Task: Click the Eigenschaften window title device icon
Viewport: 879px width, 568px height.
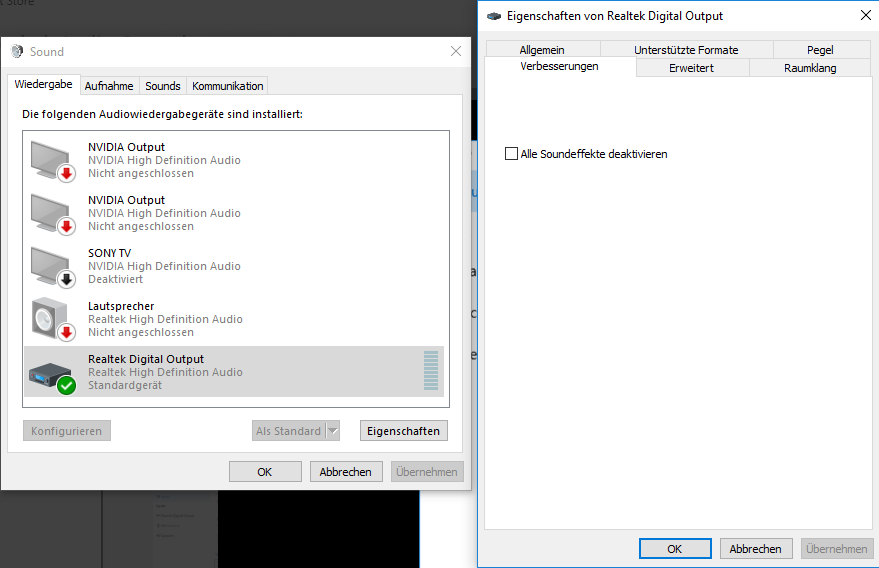Action: (494, 16)
